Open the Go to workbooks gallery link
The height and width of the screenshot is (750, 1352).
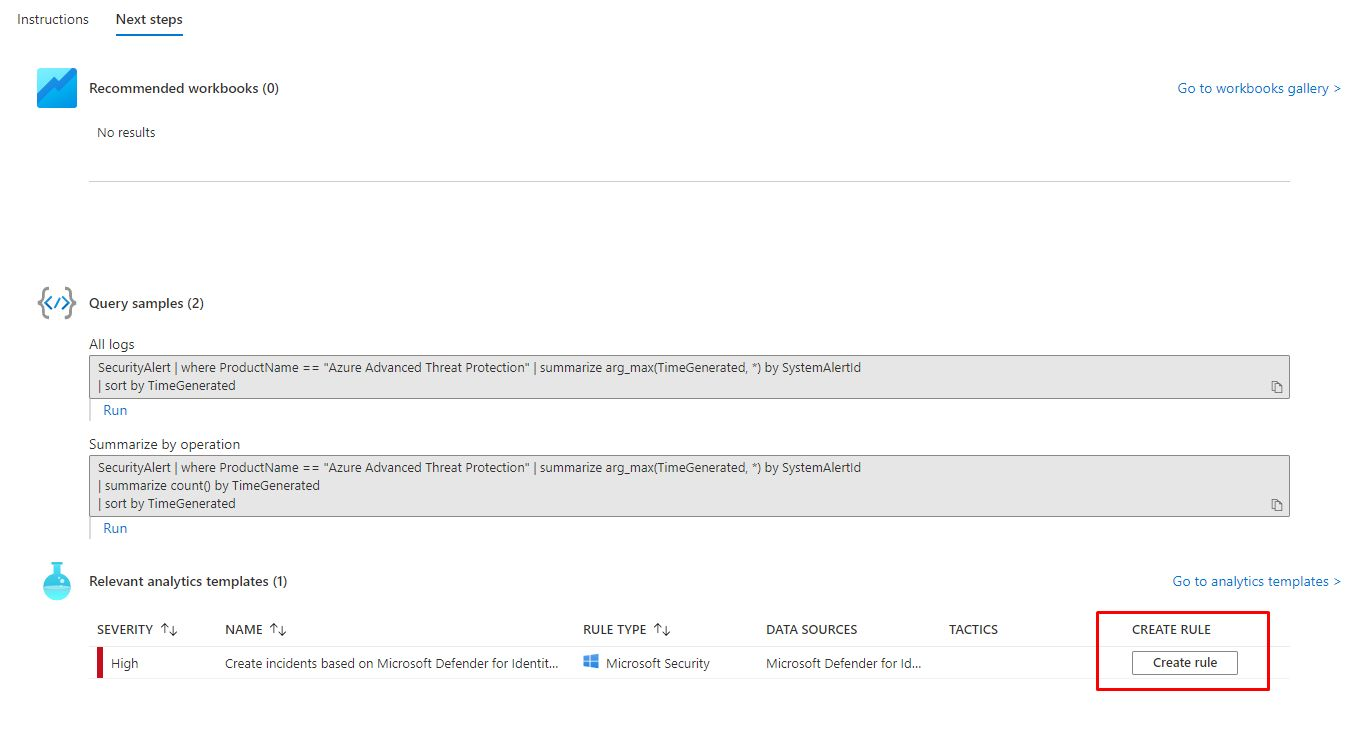click(1259, 88)
